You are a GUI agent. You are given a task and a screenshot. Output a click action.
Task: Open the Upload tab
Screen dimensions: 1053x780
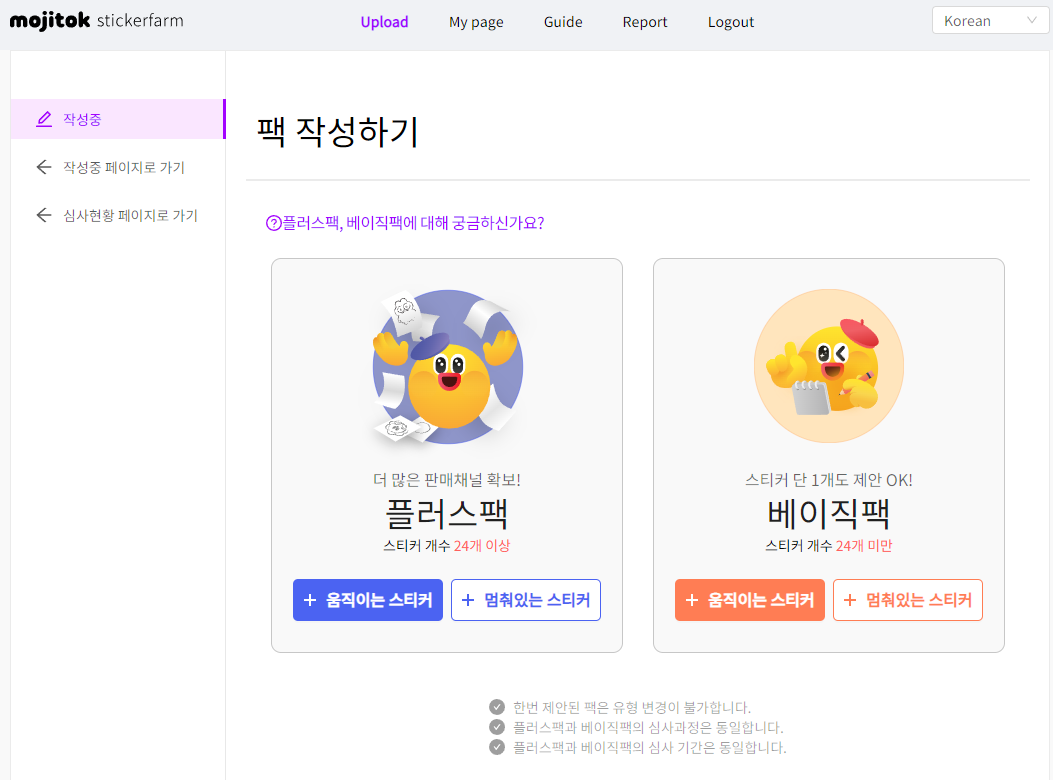click(x=384, y=22)
